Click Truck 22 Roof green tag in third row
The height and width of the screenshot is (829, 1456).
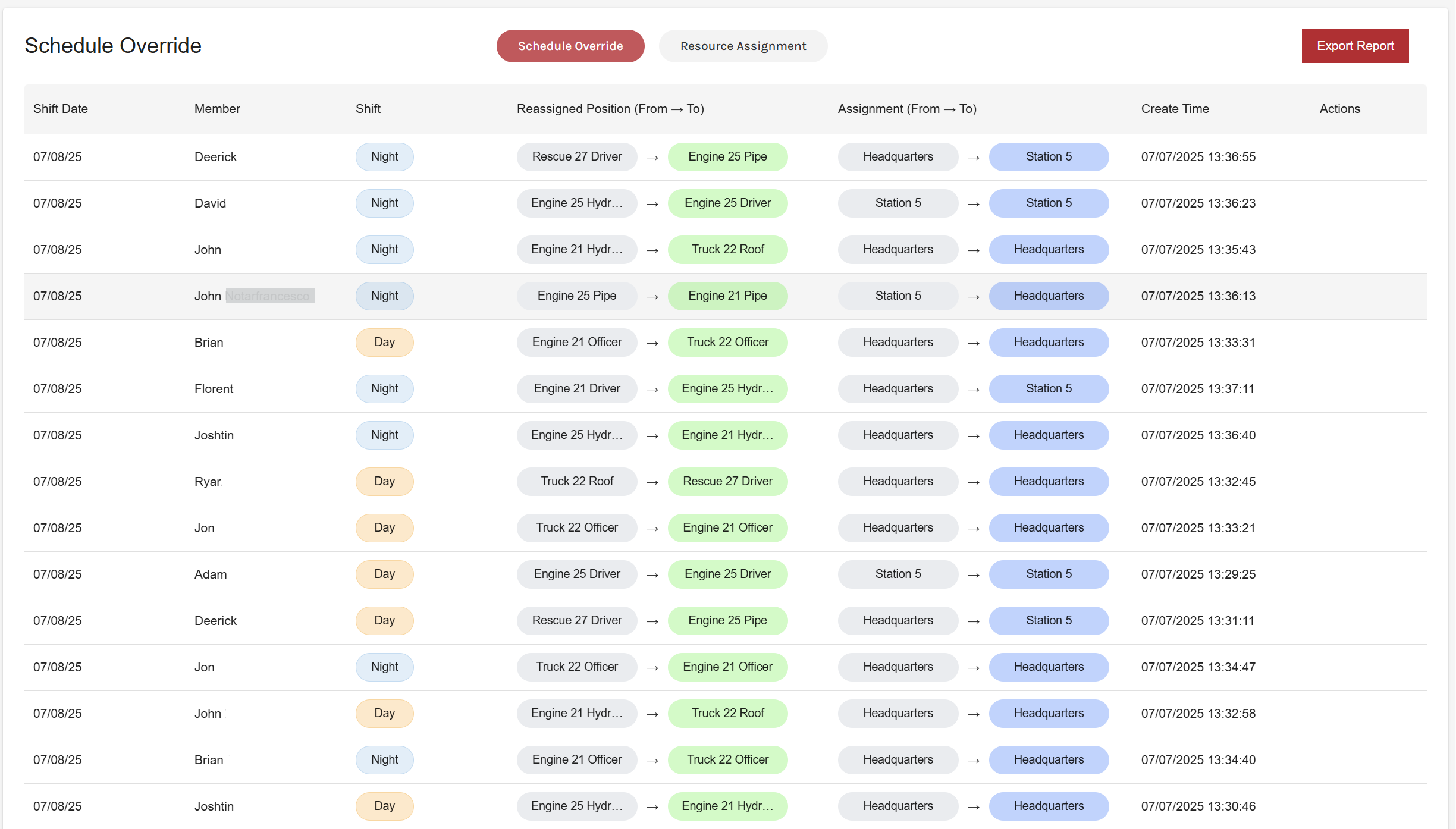[727, 249]
